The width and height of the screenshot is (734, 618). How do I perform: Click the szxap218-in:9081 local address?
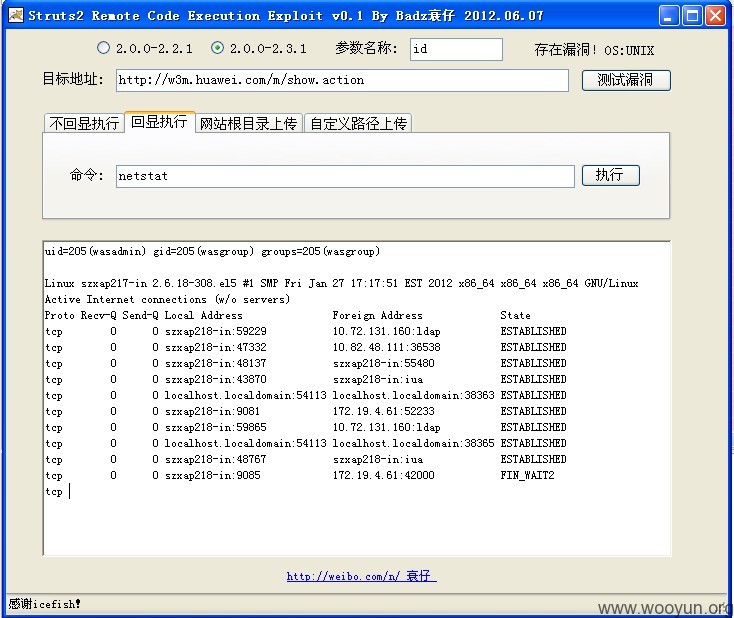click(212, 411)
